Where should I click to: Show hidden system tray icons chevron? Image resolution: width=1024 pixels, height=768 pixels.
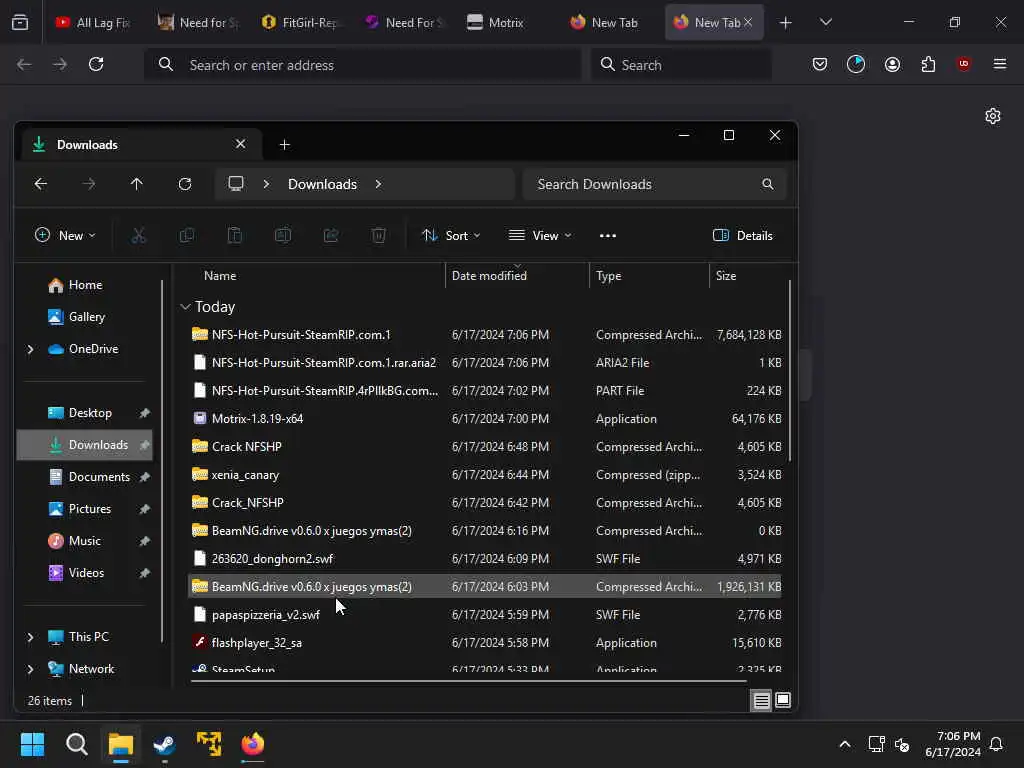[x=844, y=744]
